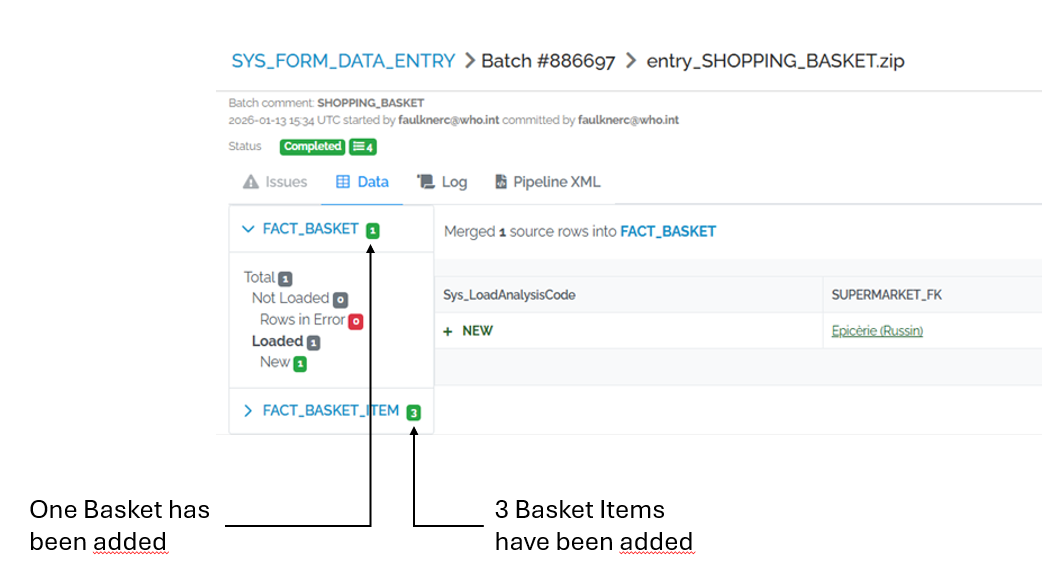This screenshot has height=576, width=1047.
Task: Click the Issues warning triangle icon
Action: [x=249, y=181]
